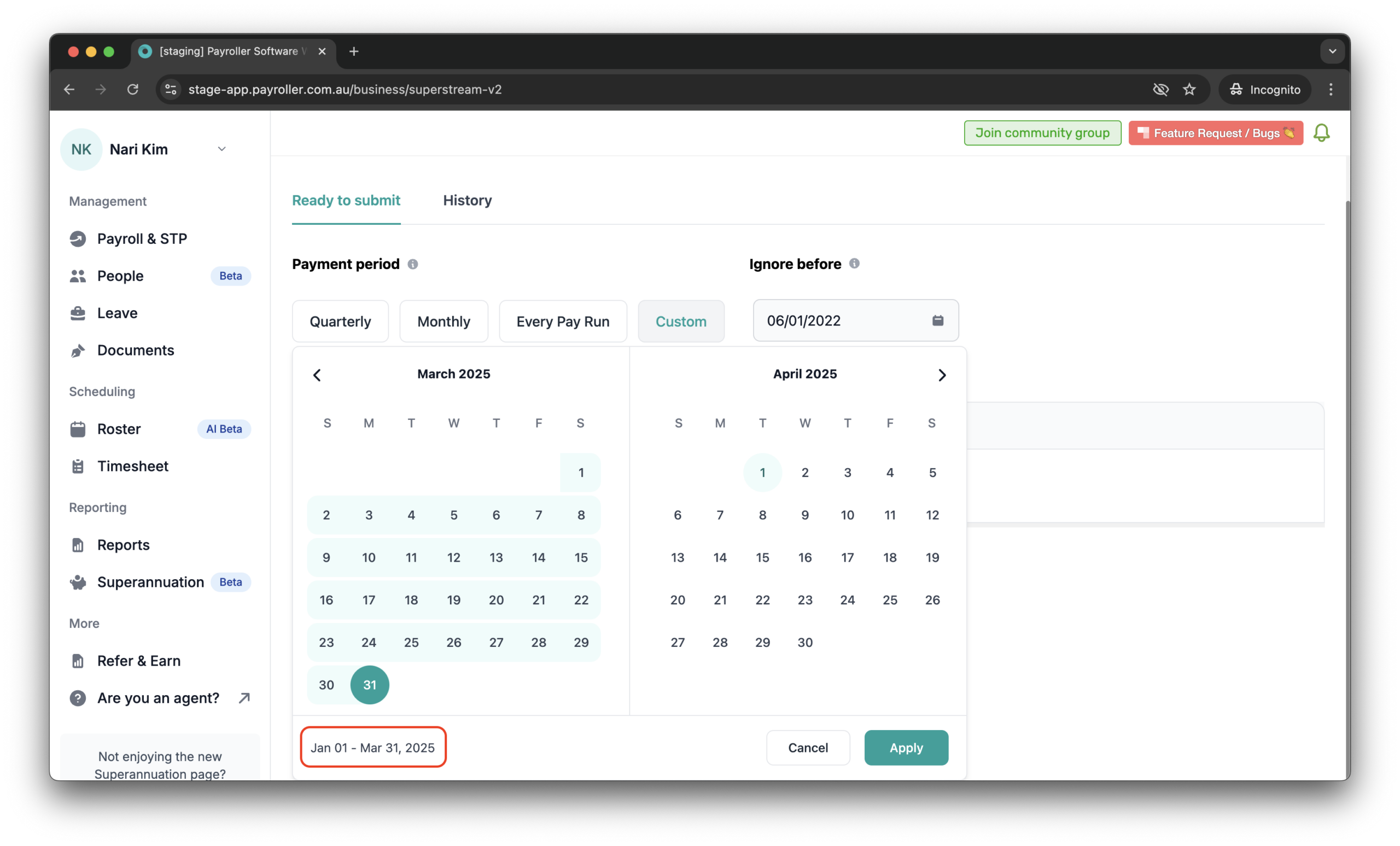Click the Ignore before date field
1400x846 pixels.
click(x=841, y=320)
